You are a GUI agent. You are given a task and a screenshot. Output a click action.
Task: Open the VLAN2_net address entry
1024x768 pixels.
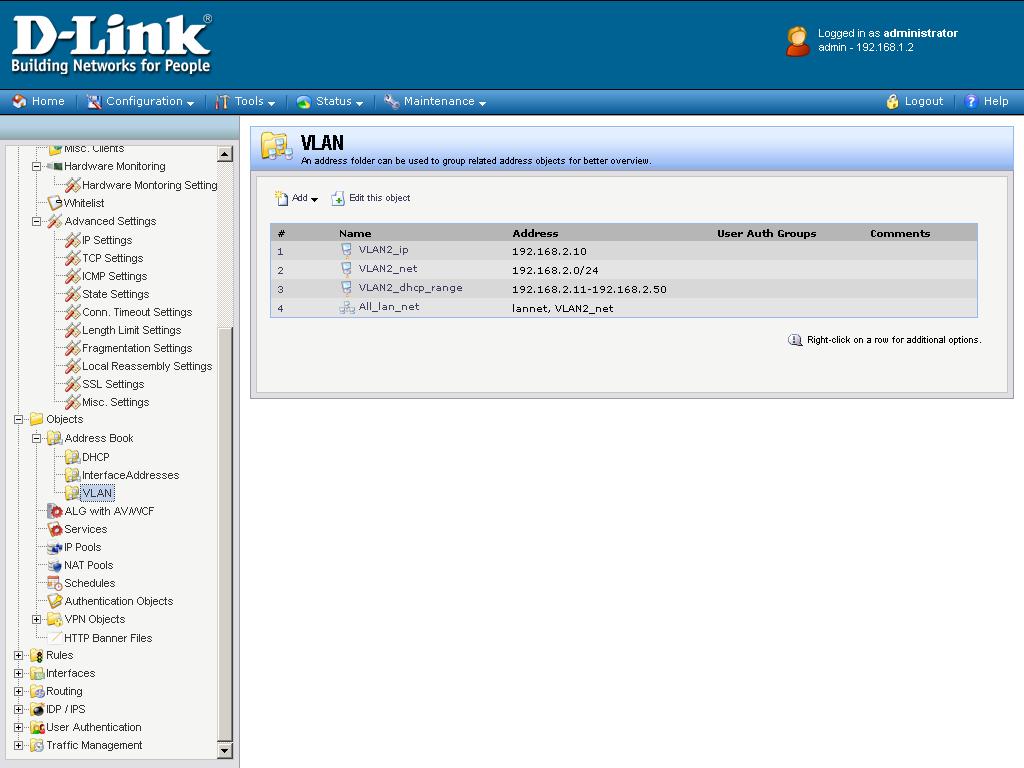click(x=388, y=269)
